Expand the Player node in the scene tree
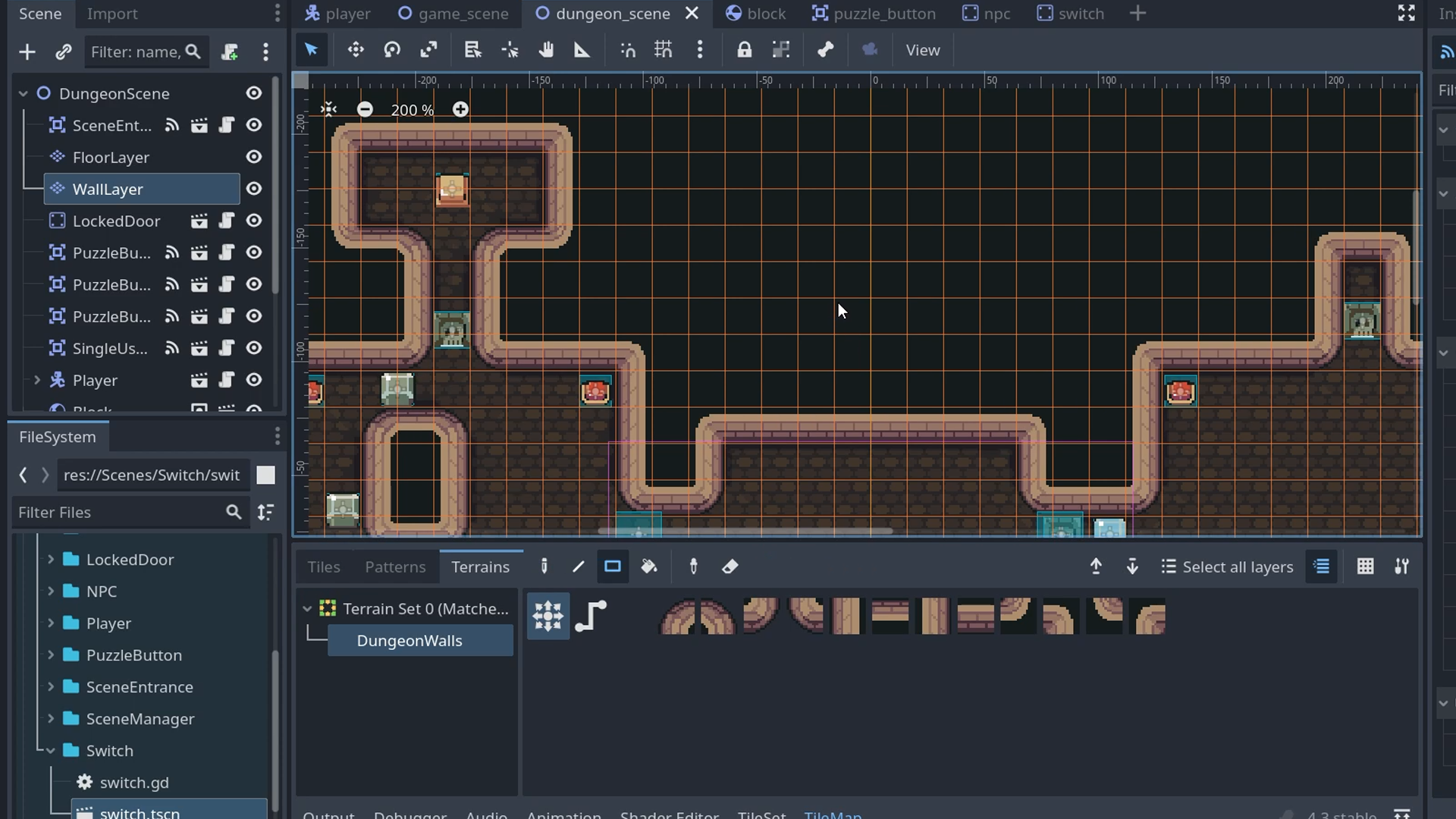This screenshot has height=819, width=1456. [37, 380]
